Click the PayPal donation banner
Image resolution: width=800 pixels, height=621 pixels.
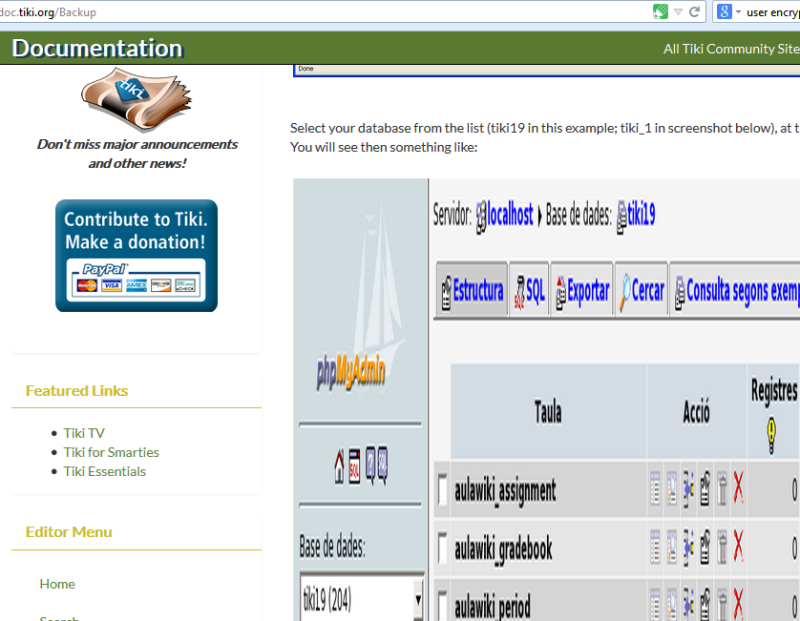136,255
